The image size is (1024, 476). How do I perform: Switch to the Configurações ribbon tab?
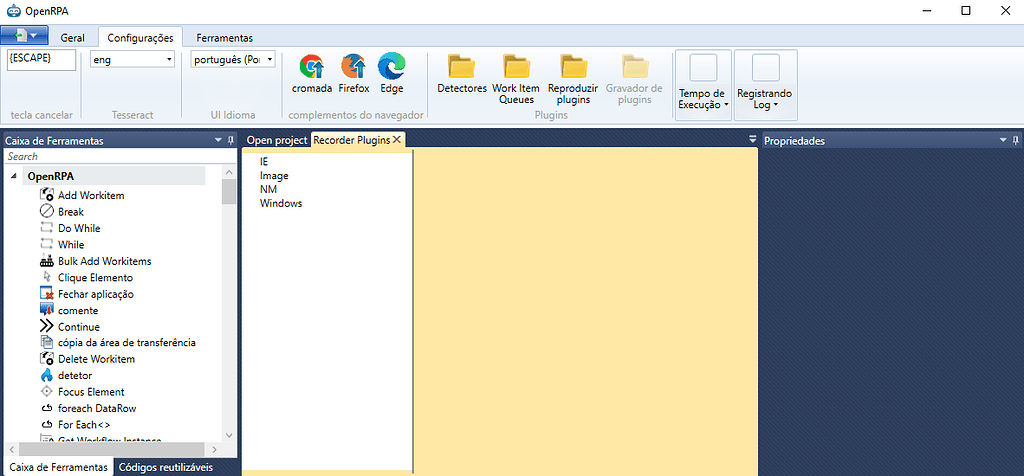pos(140,38)
